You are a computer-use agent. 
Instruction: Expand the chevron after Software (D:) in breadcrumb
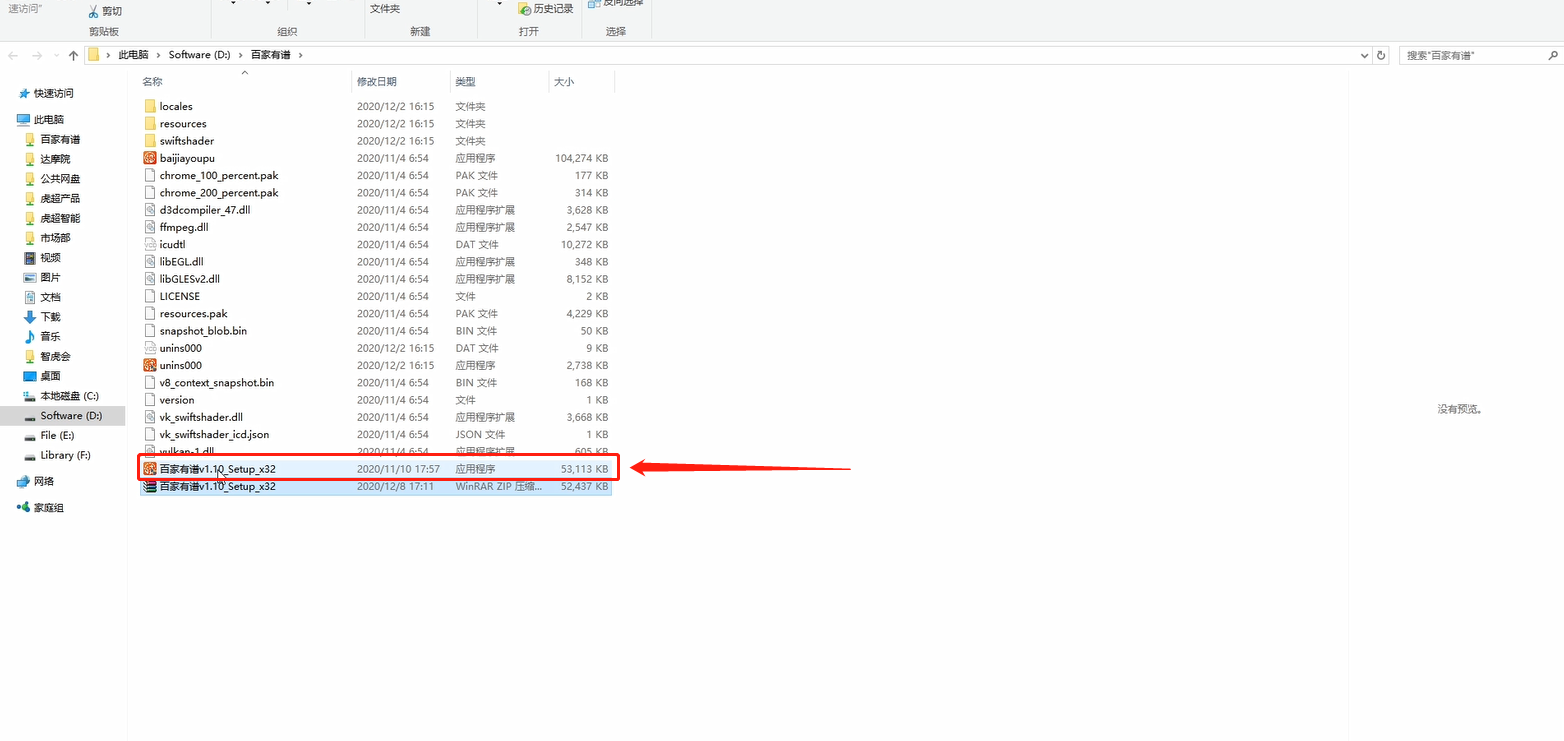(x=239, y=55)
